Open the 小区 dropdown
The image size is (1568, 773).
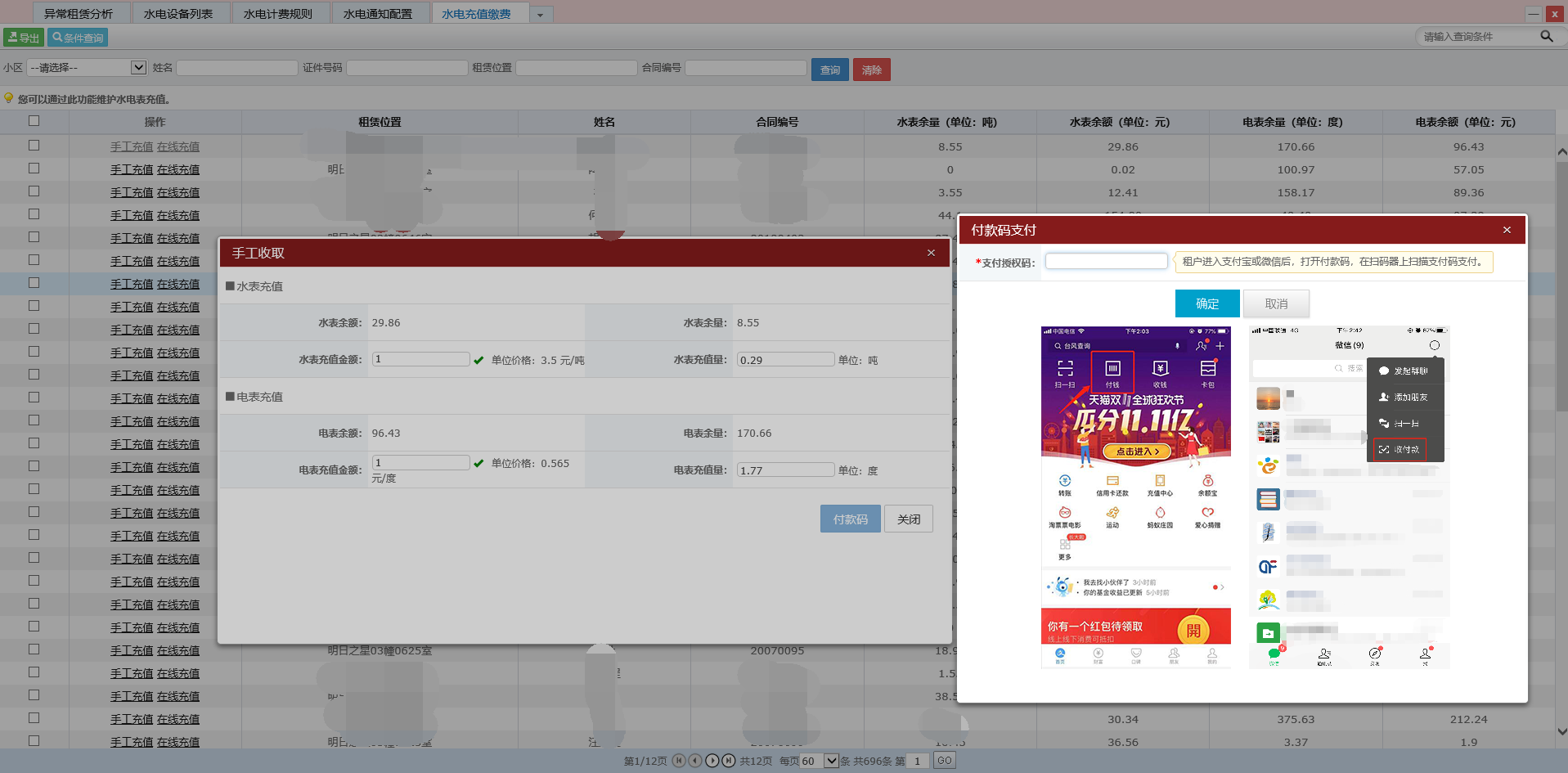(x=87, y=68)
